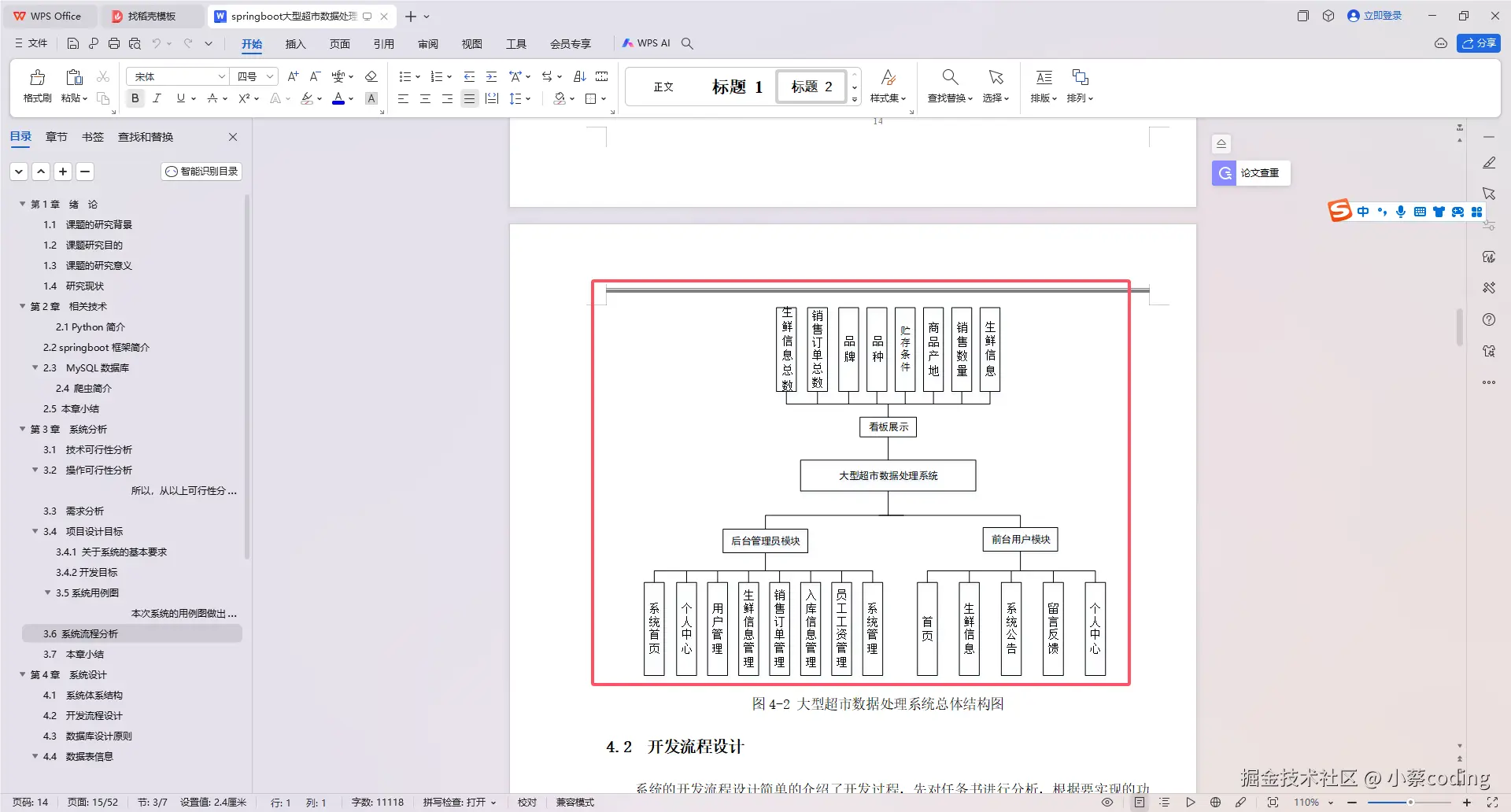Open the 视图 (View) ribbon tab
This screenshot has width=1511, height=812.
pyautogui.click(x=471, y=44)
